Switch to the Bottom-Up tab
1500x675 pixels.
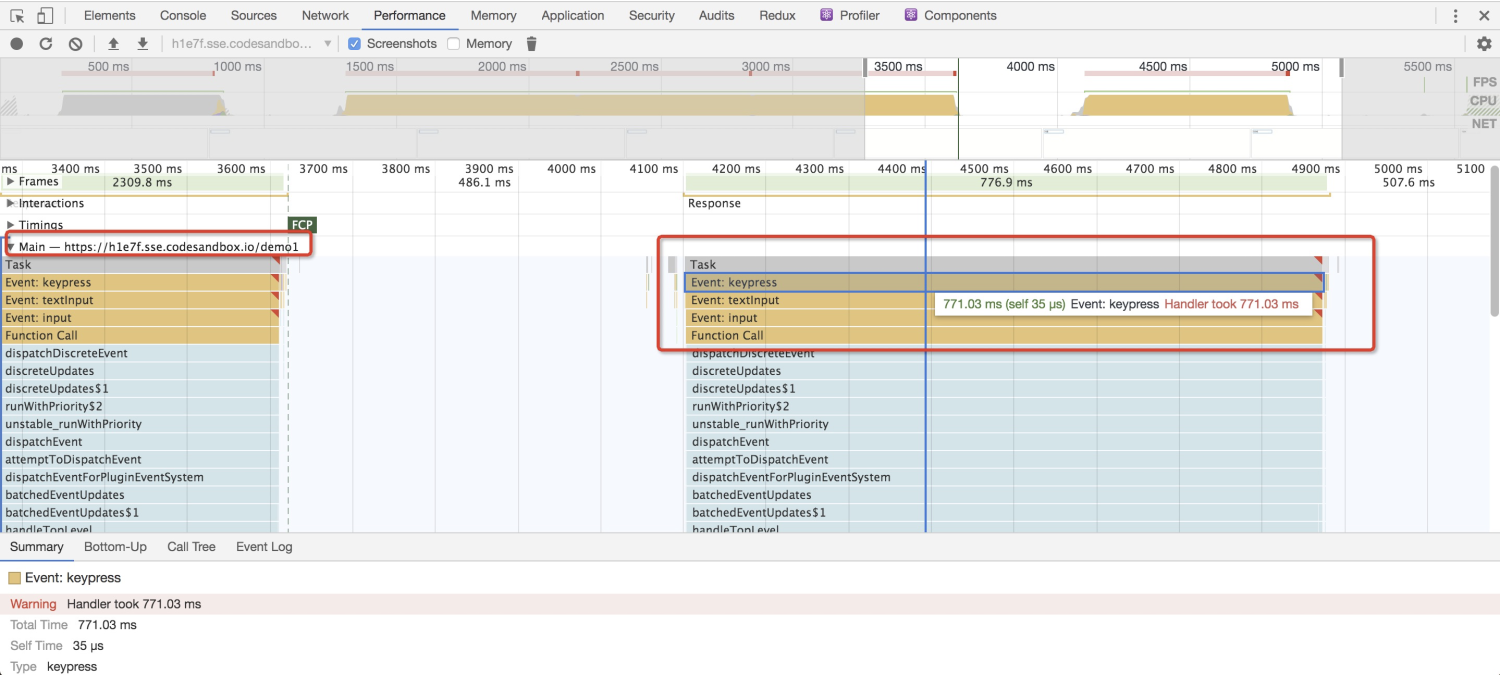coord(115,547)
